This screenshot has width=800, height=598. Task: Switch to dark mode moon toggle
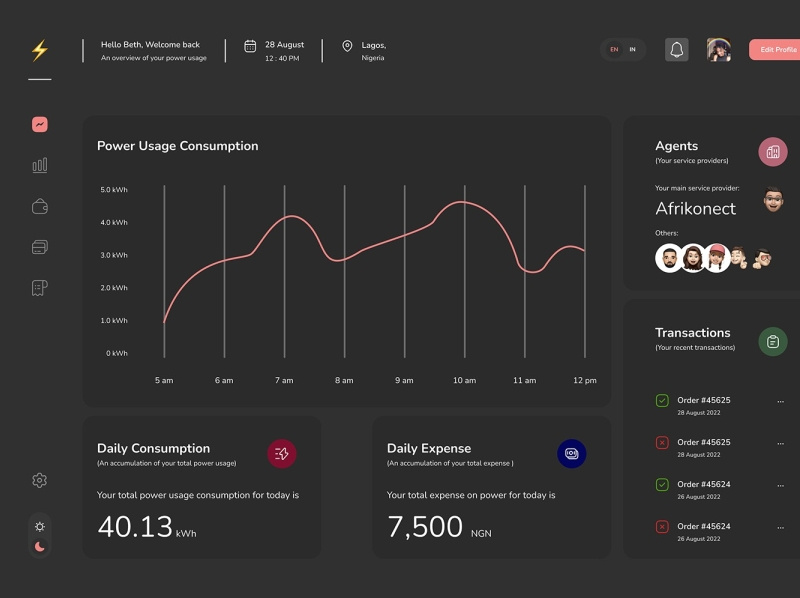(x=40, y=546)
